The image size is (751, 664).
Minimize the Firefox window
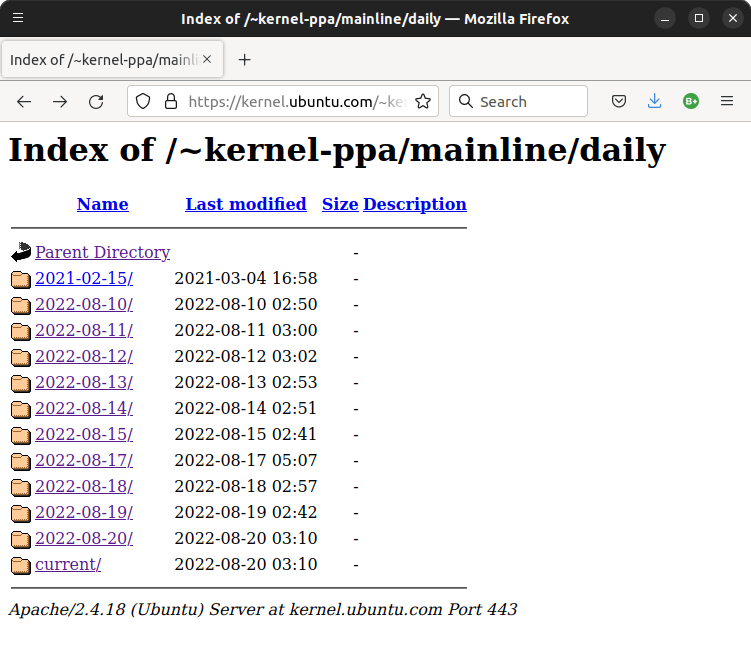pyautogui.click(x=665, y=19)
